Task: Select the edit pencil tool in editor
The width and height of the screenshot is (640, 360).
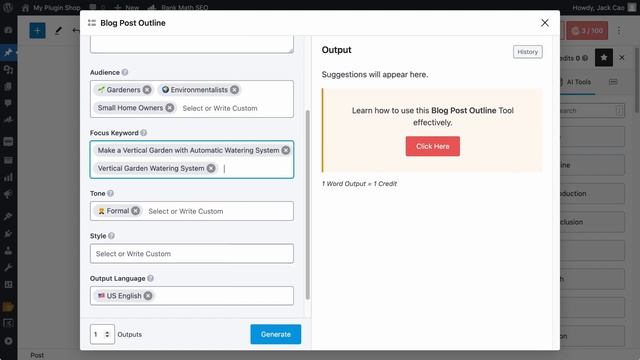Action: pos(58,31)
